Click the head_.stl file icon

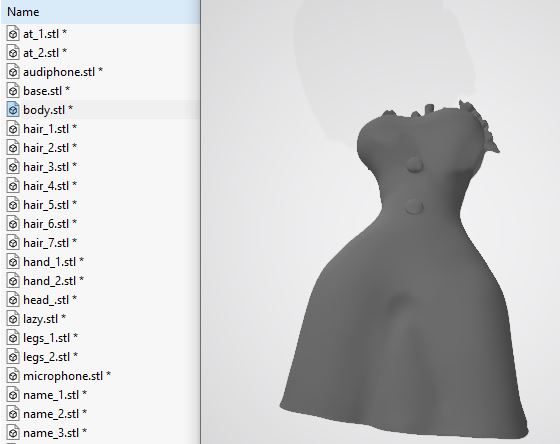[x=13, y=300]
